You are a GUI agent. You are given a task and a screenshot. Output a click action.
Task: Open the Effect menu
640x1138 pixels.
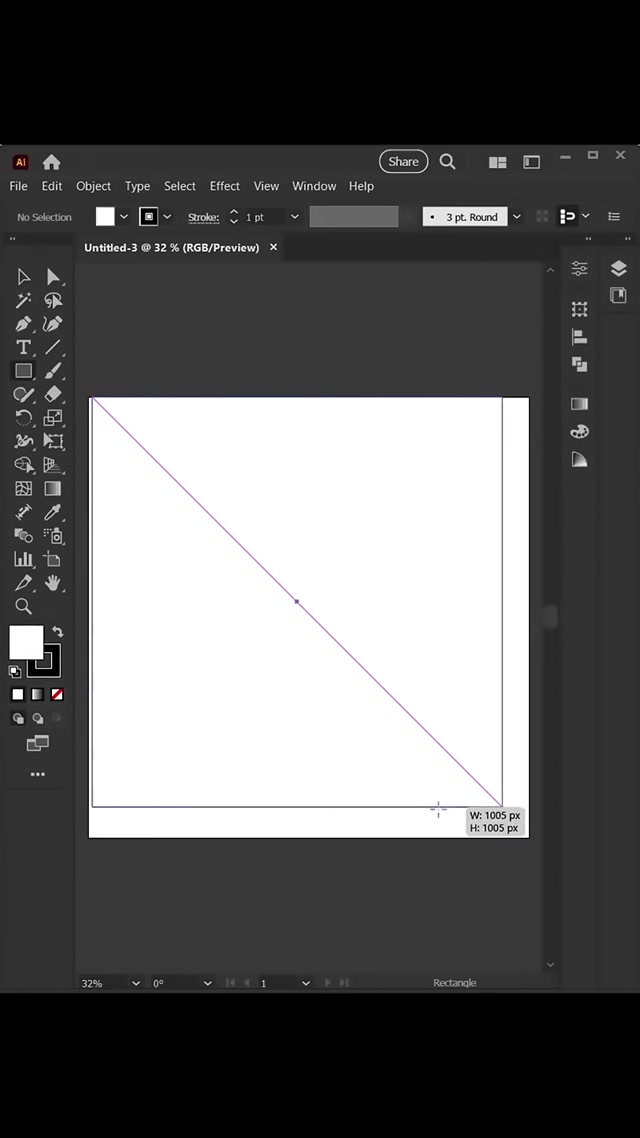tap(224, 186)
